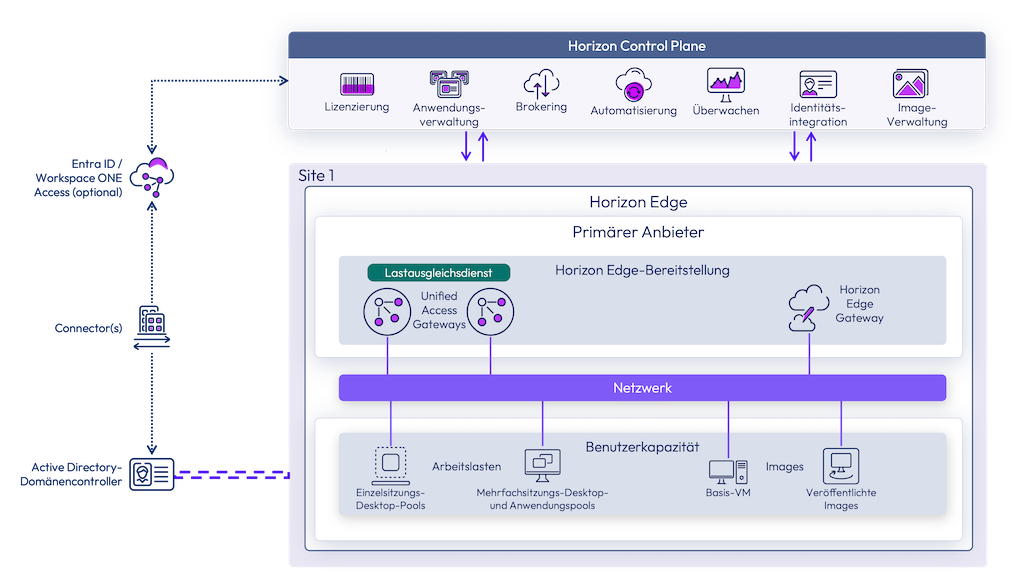The image size is (1022, 582).
Task: Select the Veröffentlichte Images label
Action: pos(841,499)
